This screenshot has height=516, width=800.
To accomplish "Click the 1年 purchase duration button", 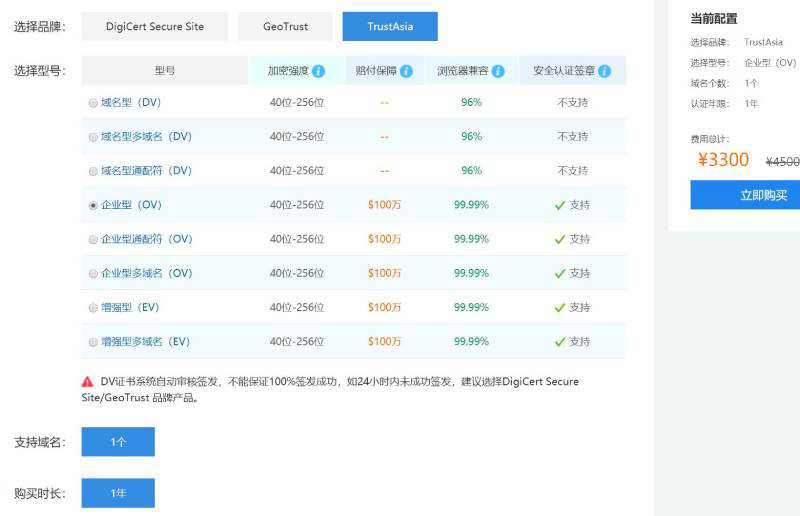I will point(118,493).
